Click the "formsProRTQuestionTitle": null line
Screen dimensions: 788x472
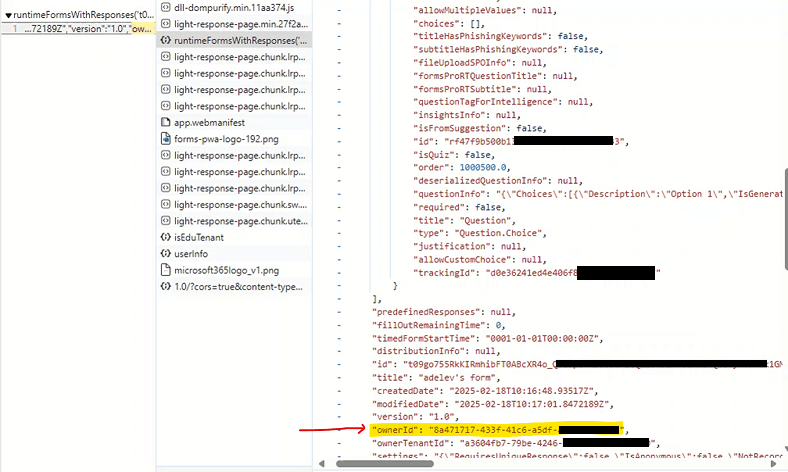pos(496,76)
